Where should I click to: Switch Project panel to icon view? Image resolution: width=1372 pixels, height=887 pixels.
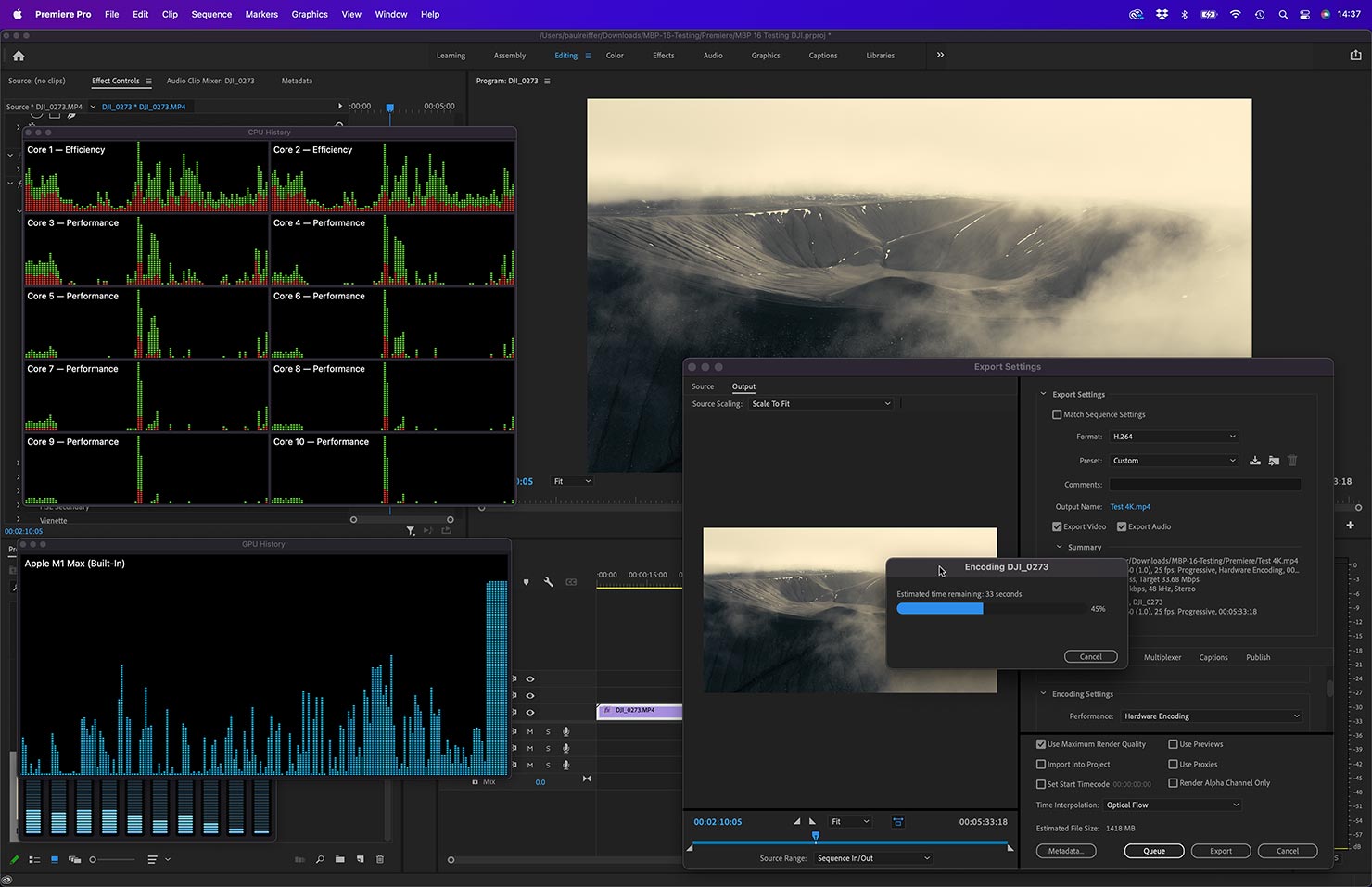coord(55,860)
